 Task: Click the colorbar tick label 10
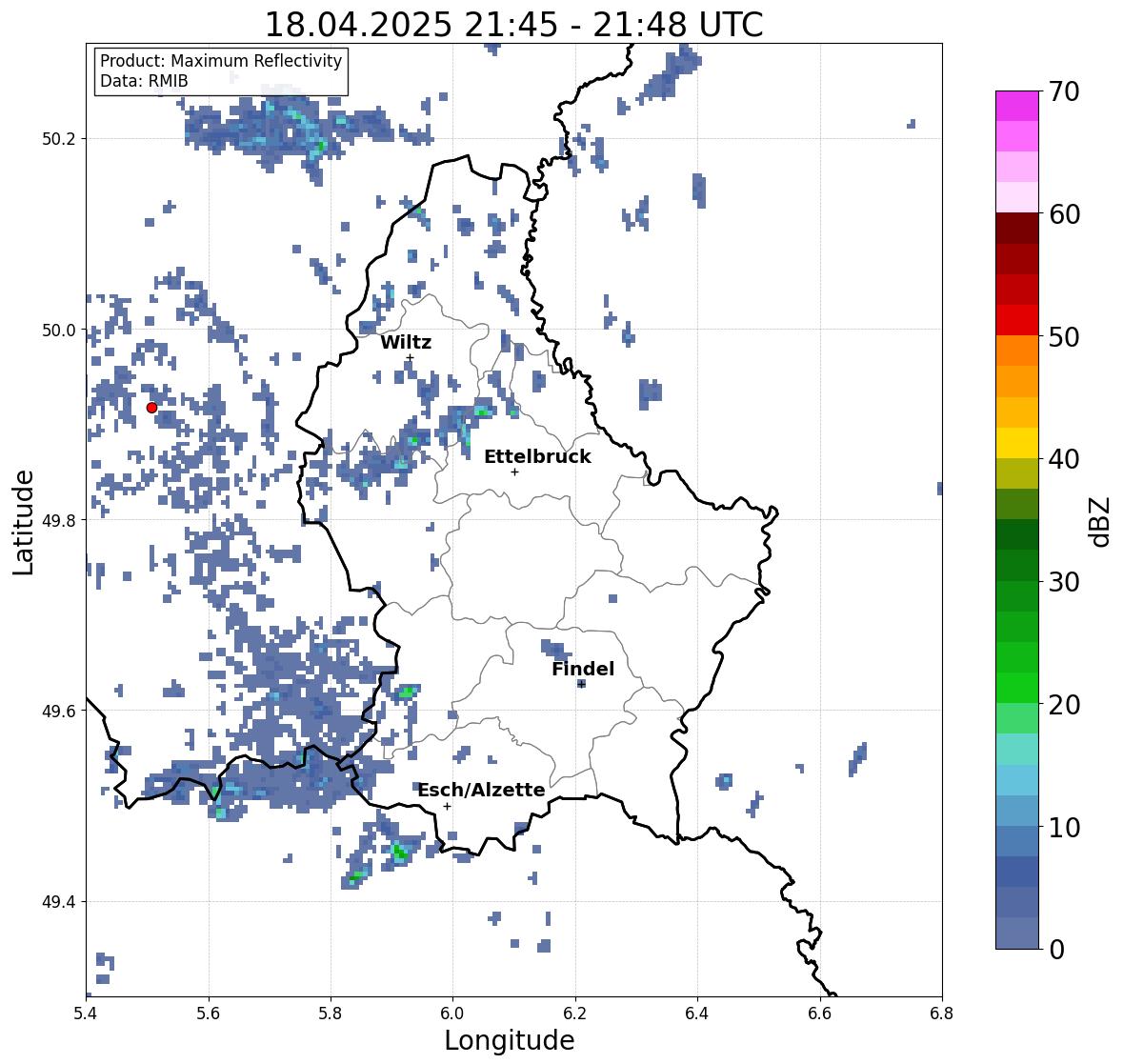1064,827
